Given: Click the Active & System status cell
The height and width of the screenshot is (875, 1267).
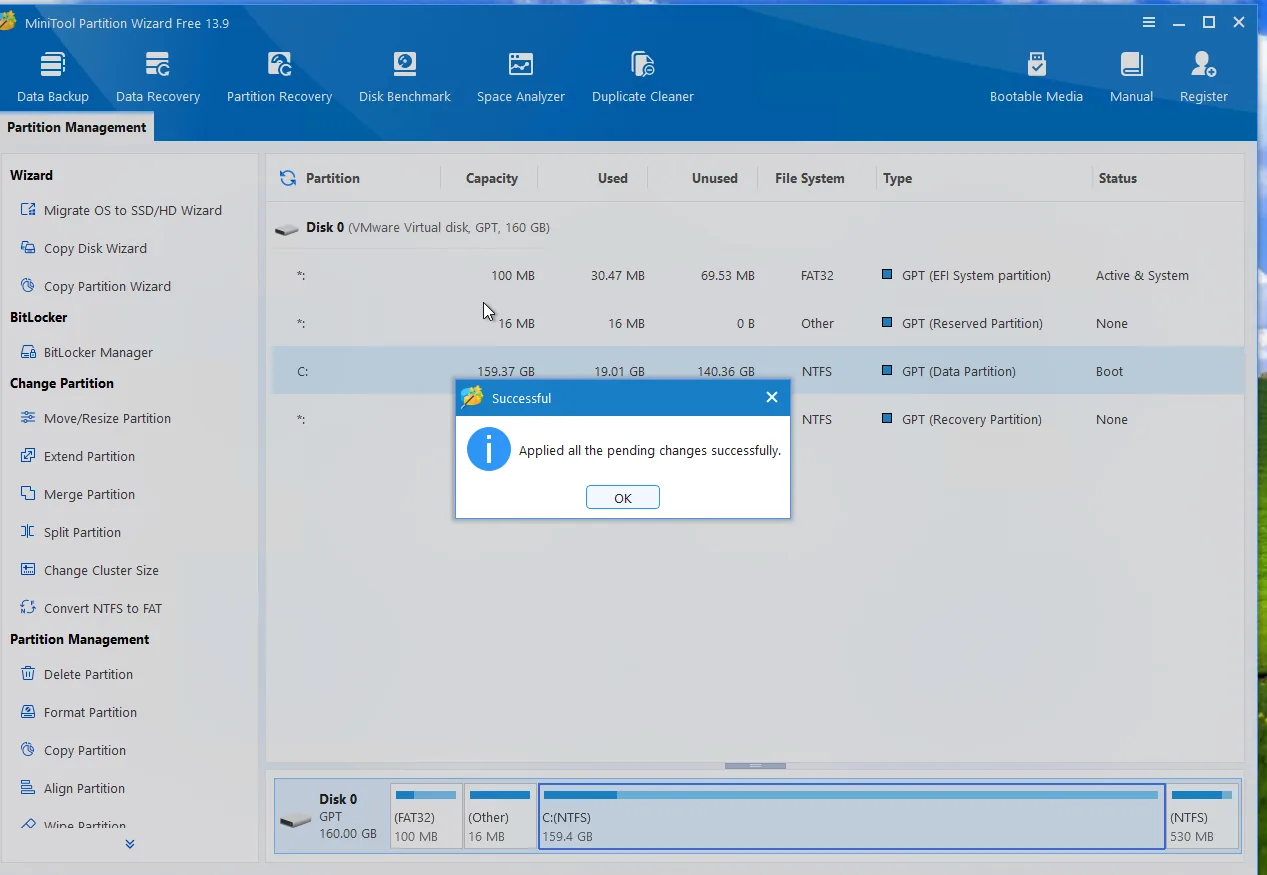Looking at the screenshot, I should 1142,275.
